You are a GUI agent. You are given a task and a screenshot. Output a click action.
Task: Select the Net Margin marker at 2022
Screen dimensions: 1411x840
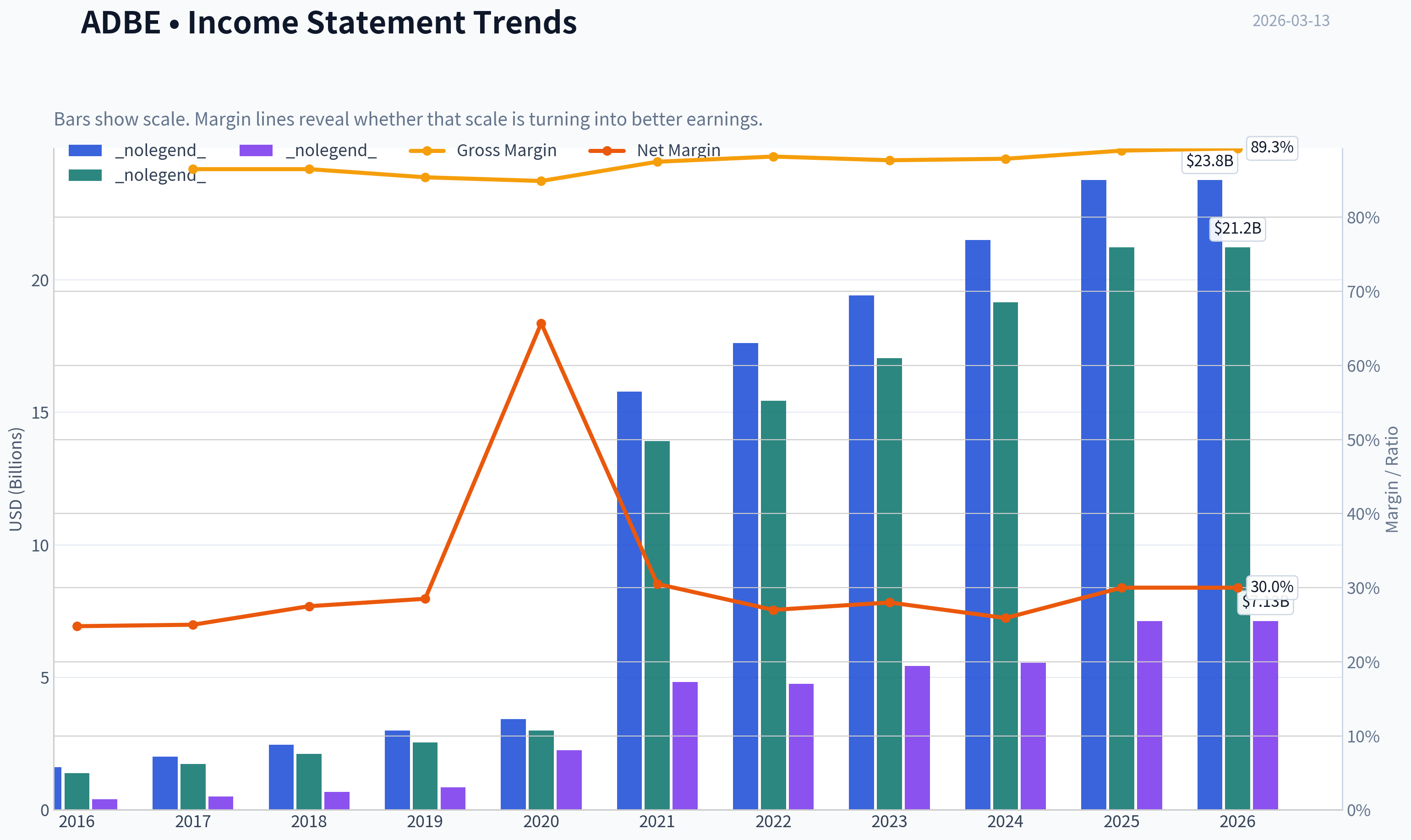[774, 610]
